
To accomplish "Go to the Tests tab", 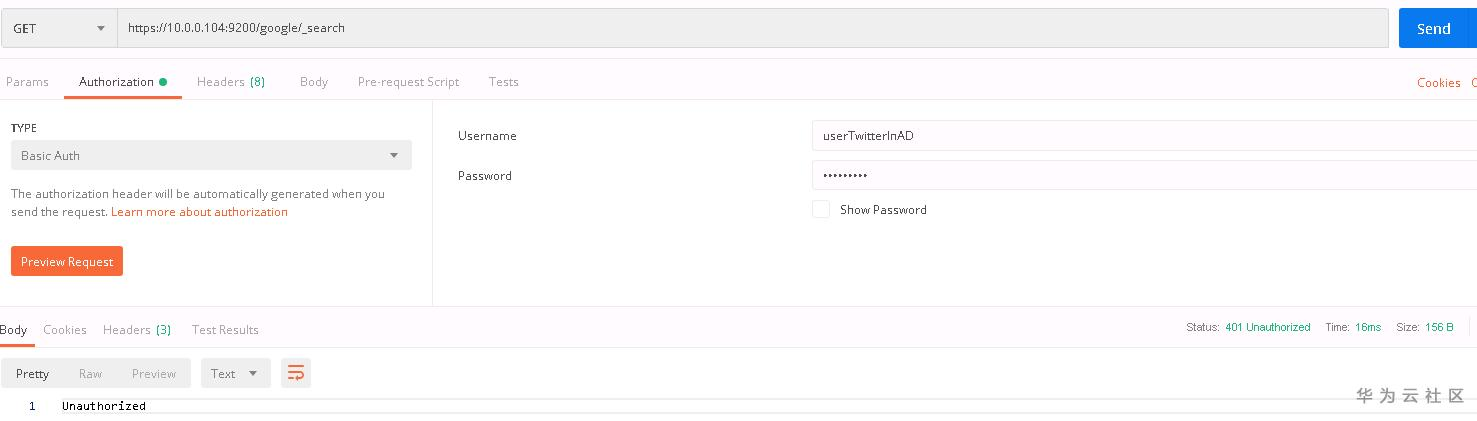I will point(503,82).
